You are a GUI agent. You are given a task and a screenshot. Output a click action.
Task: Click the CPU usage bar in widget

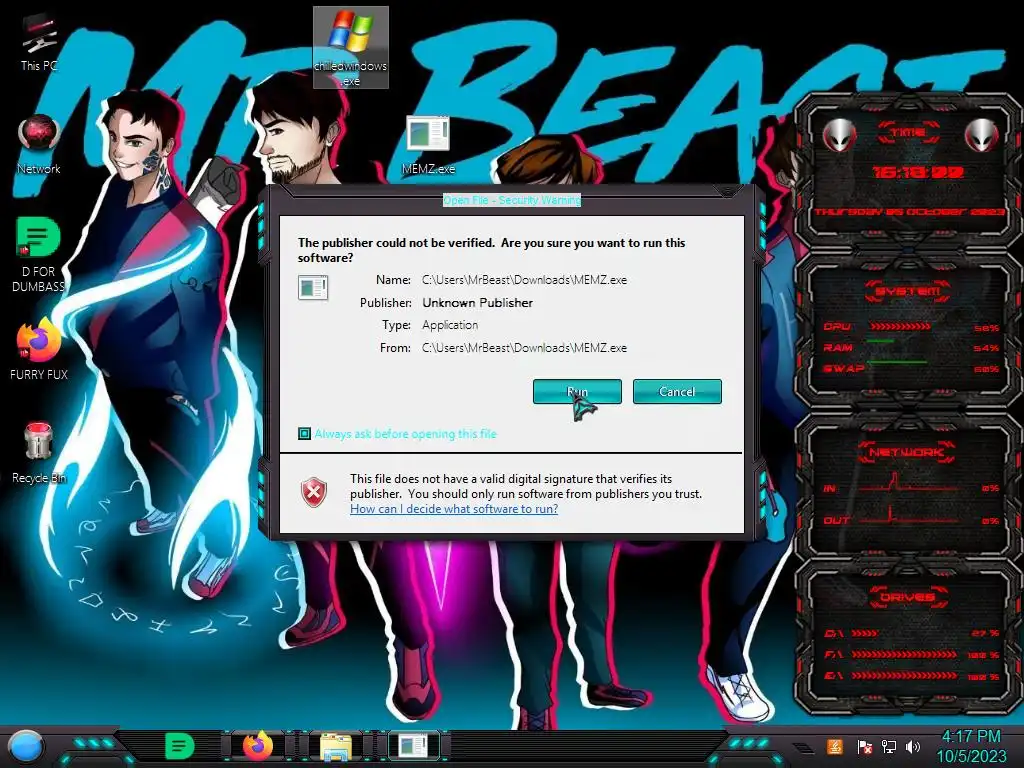click(x=900, y=326)
